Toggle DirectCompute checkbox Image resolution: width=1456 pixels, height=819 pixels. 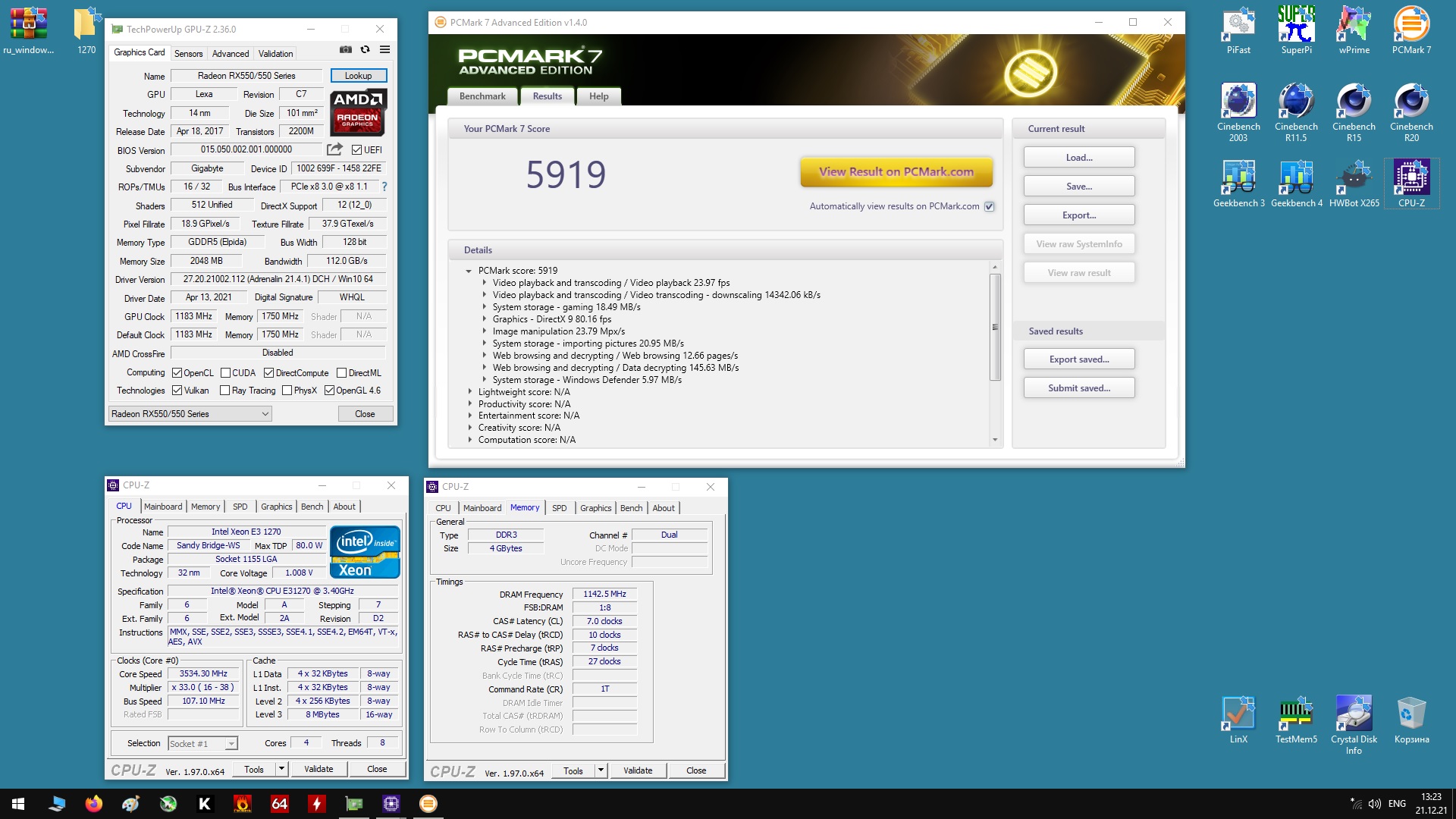tap(268, 373)
